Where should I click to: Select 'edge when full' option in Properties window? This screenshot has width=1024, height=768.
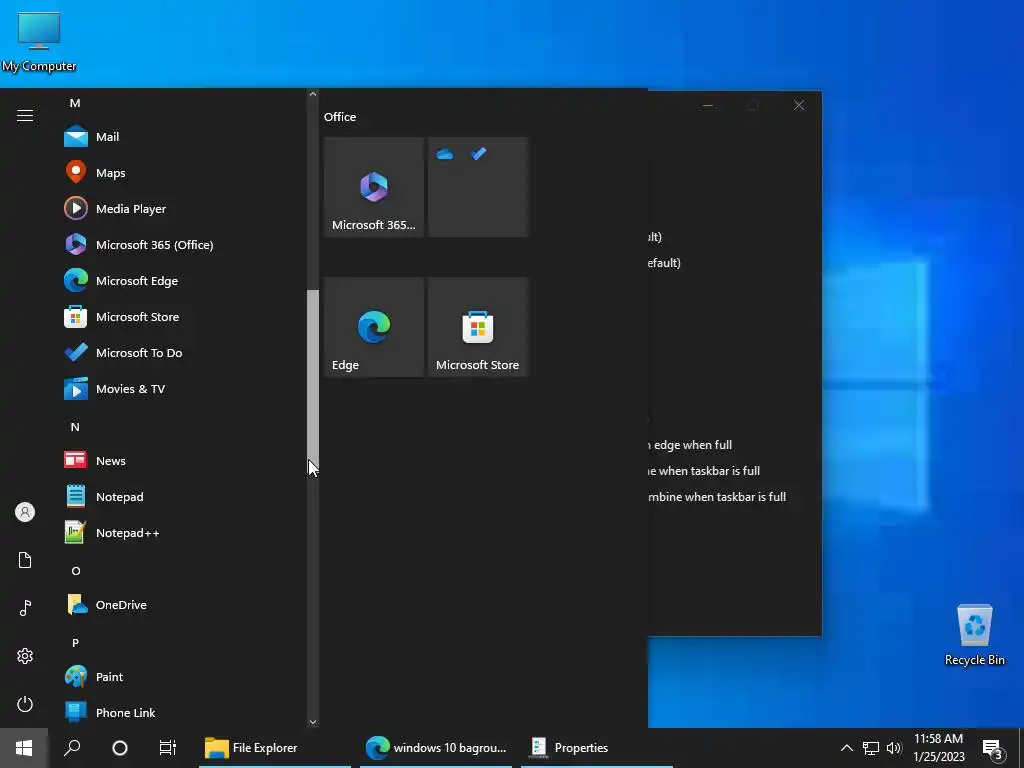[x=690, y=445]
